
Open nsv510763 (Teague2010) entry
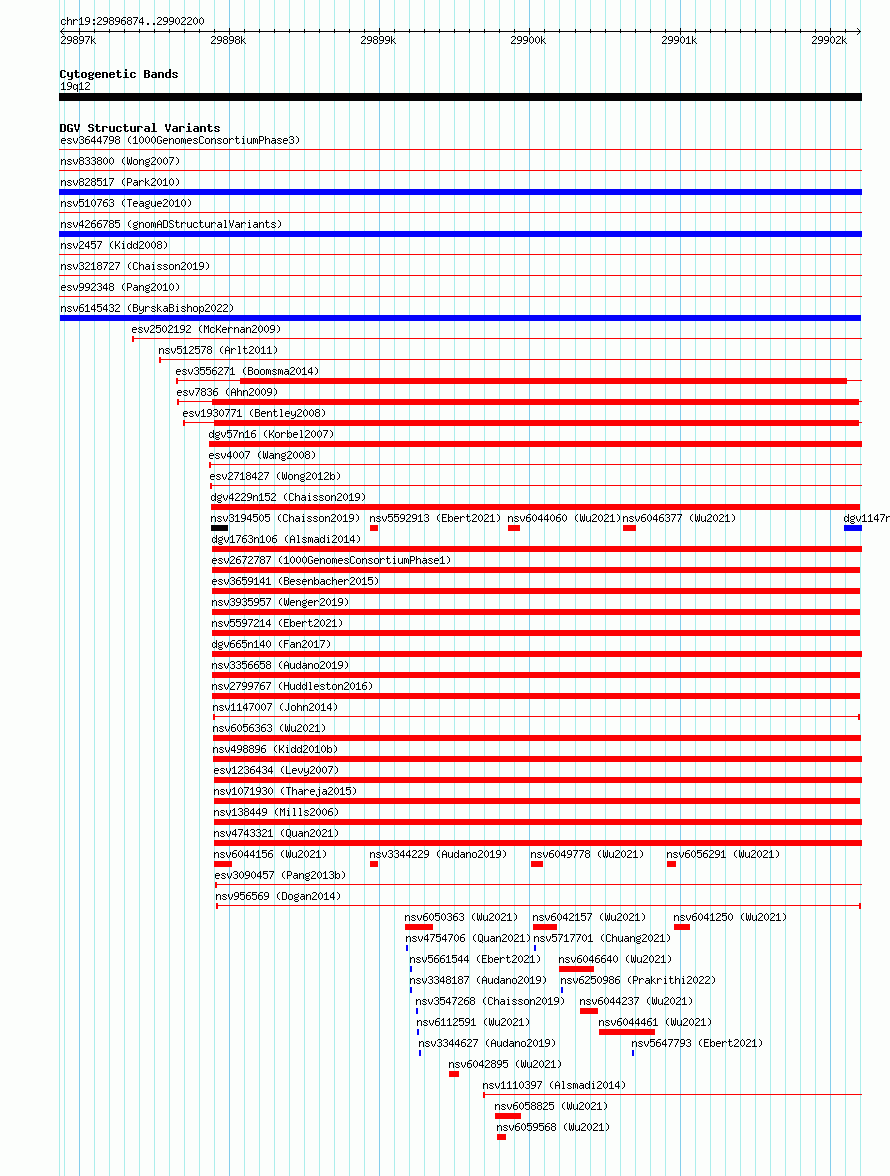[126, 203]
